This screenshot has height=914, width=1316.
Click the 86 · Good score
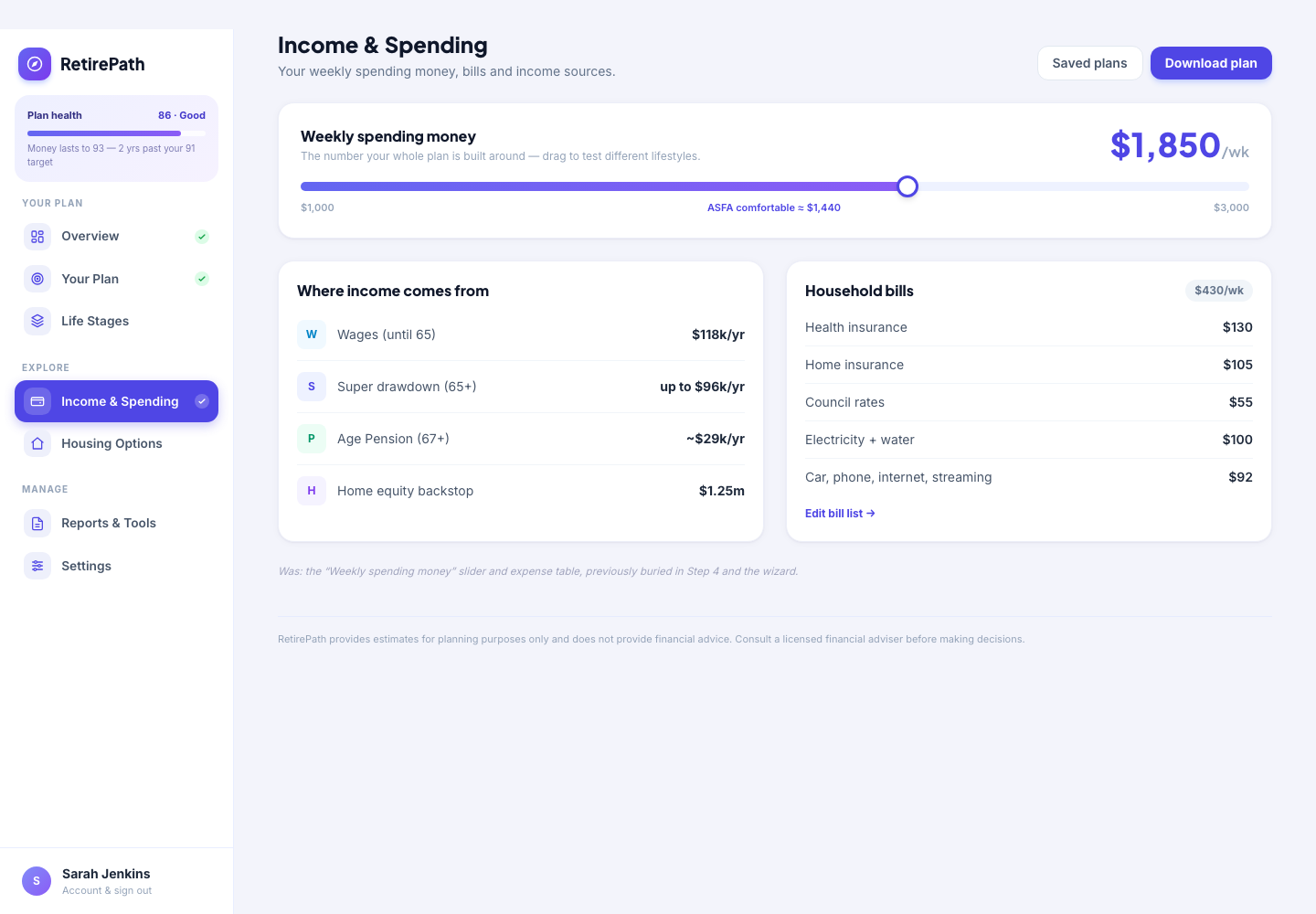(182, 115)
